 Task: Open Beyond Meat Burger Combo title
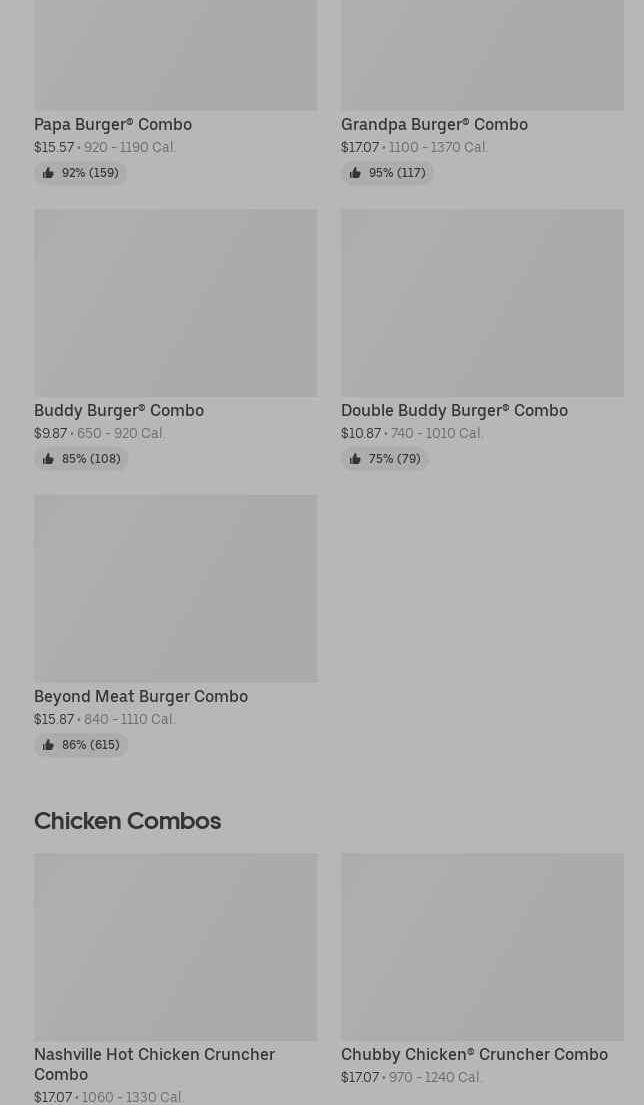[141, 696]
